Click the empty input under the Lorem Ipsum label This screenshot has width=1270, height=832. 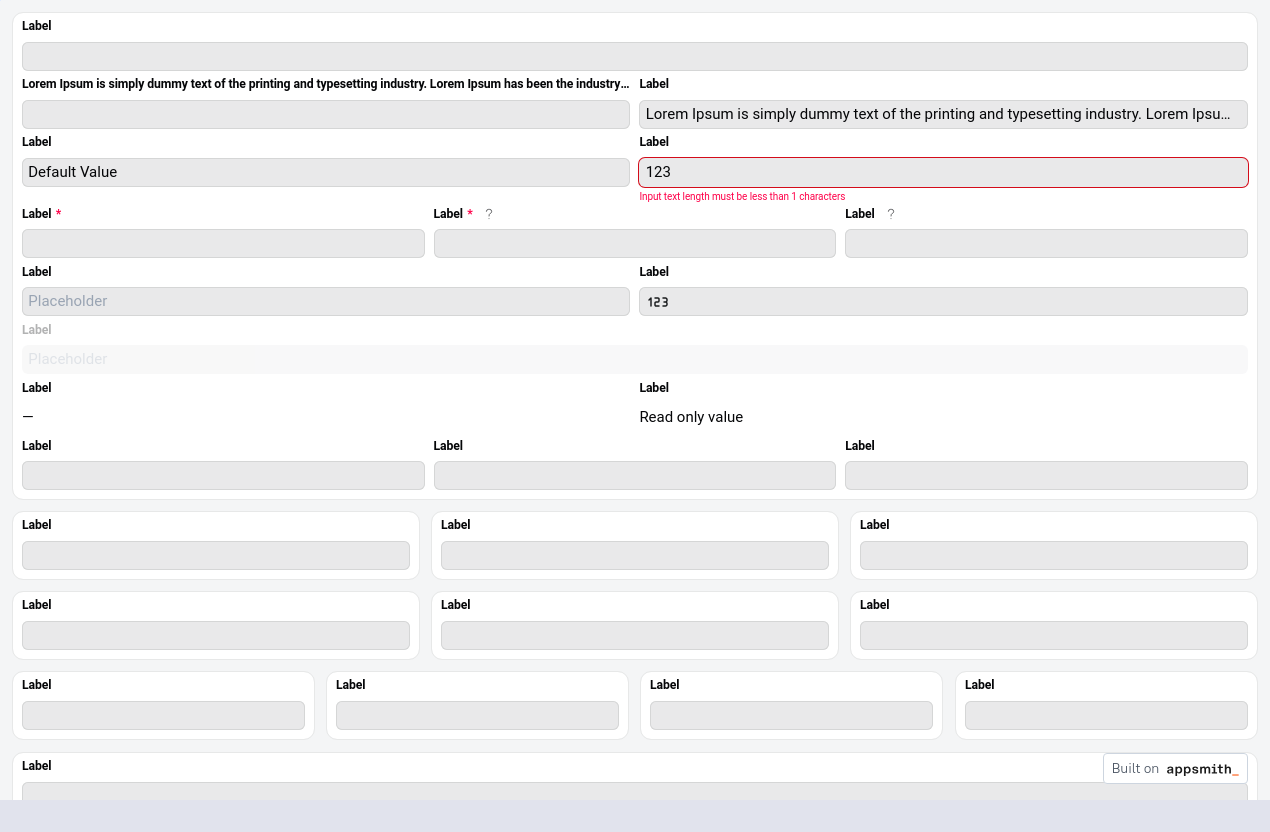coord(325,114)
